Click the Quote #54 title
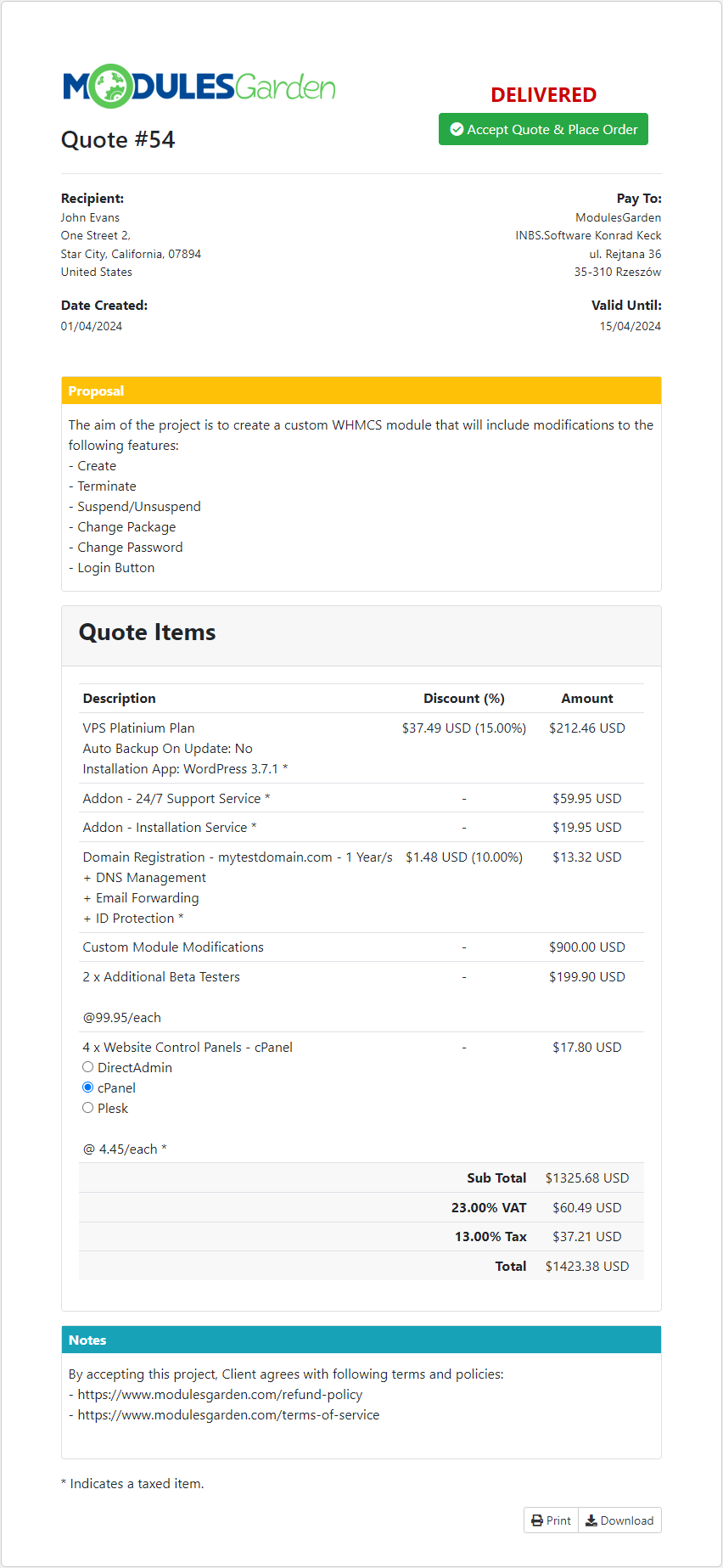723x1568 pixels. coord(118,139)
